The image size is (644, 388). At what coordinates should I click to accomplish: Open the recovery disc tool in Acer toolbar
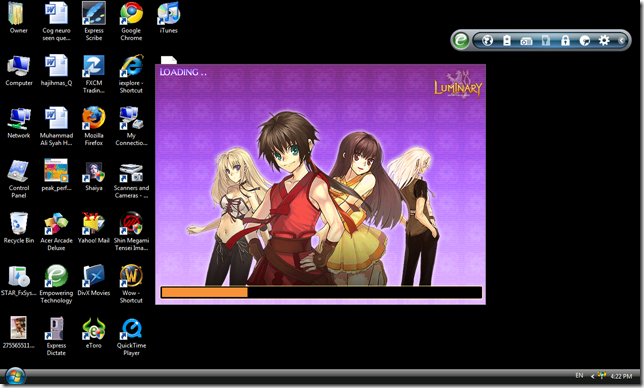pyautogui.click(x=584, y=40)
